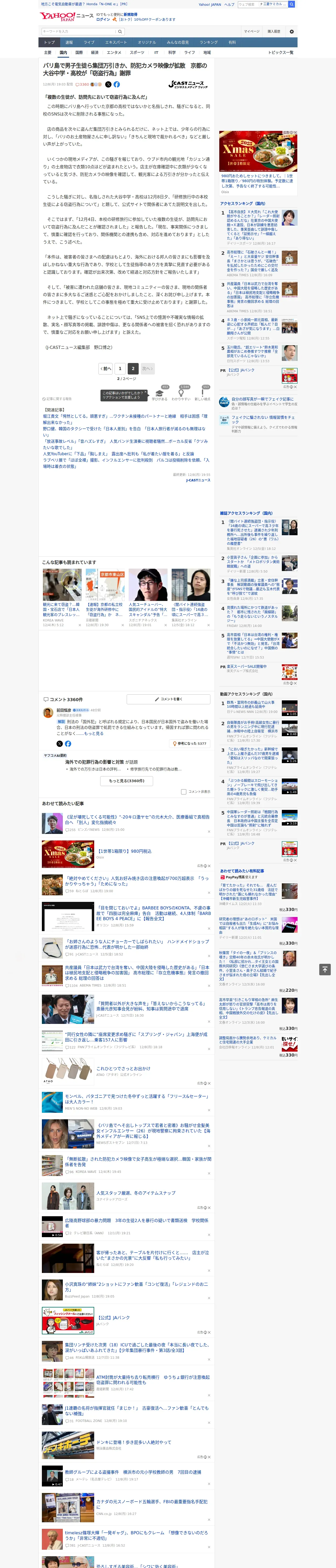Click the トピックス一覧 link

click(x=281, y=52)
